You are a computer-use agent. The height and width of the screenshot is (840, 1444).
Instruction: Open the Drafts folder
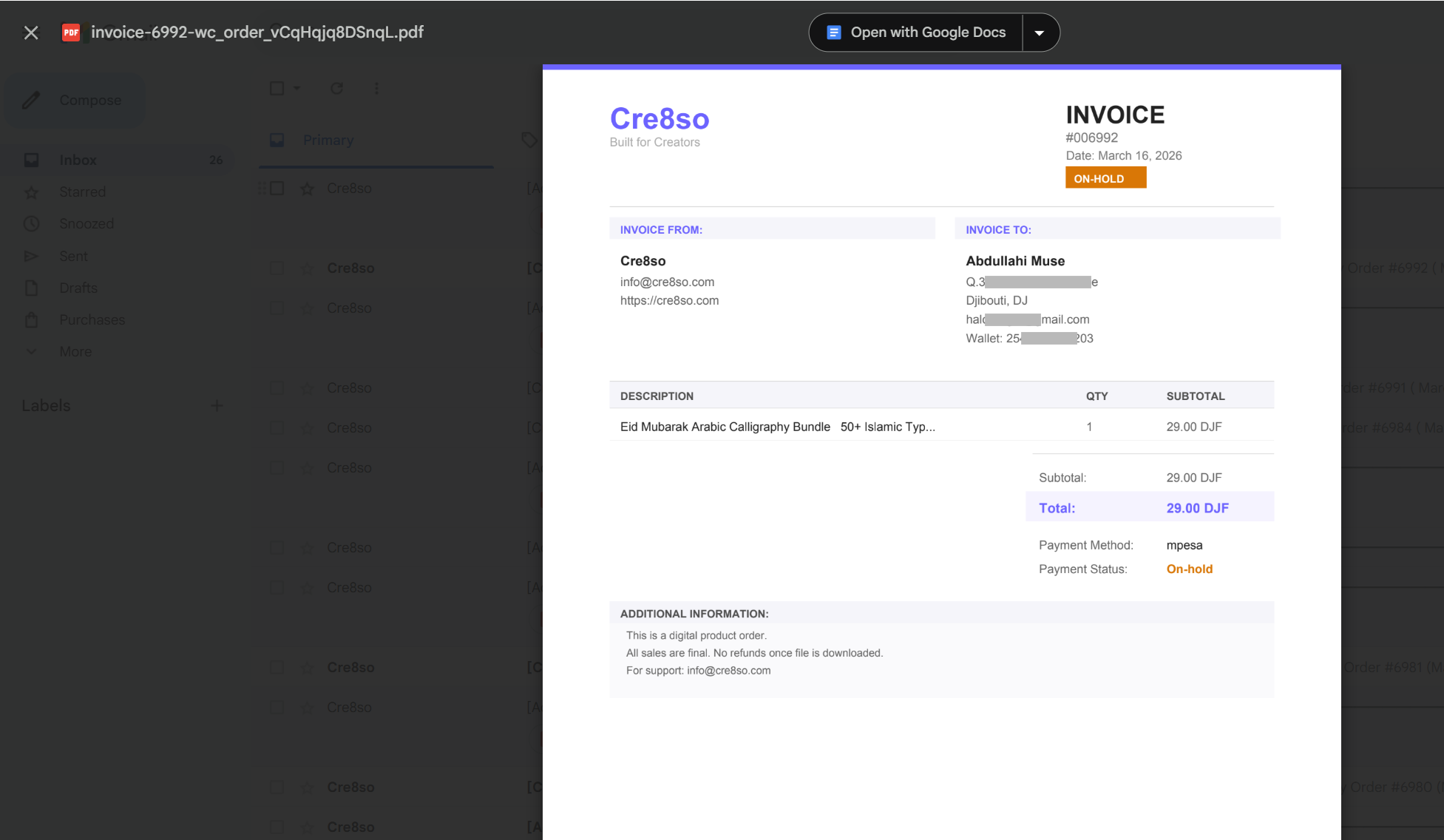click(x=78, y=288)
